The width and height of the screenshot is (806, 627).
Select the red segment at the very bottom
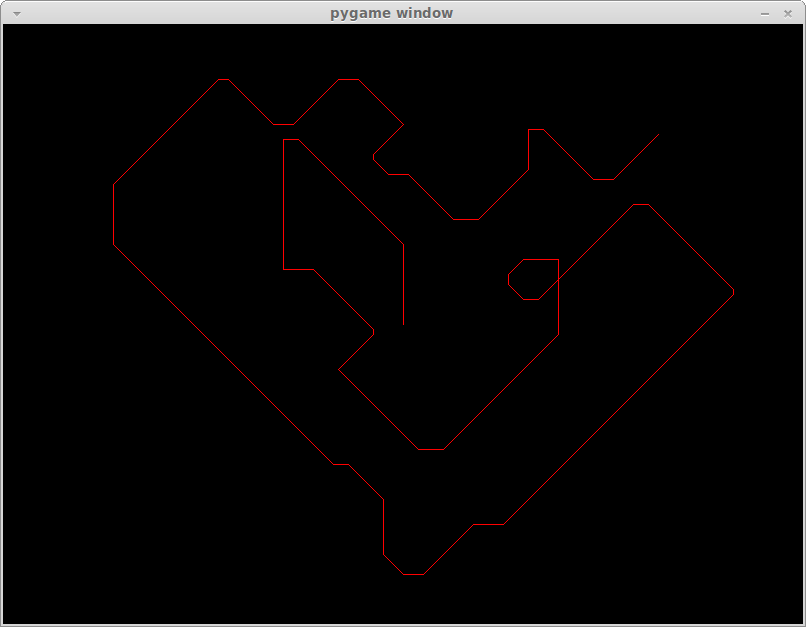[x=413, y=574]
